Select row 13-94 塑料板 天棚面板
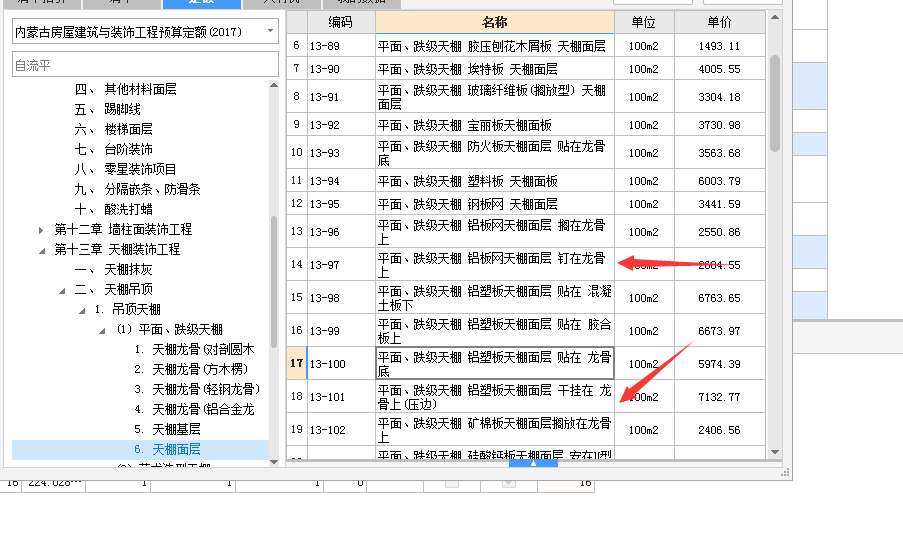 (x=526, y=181)
